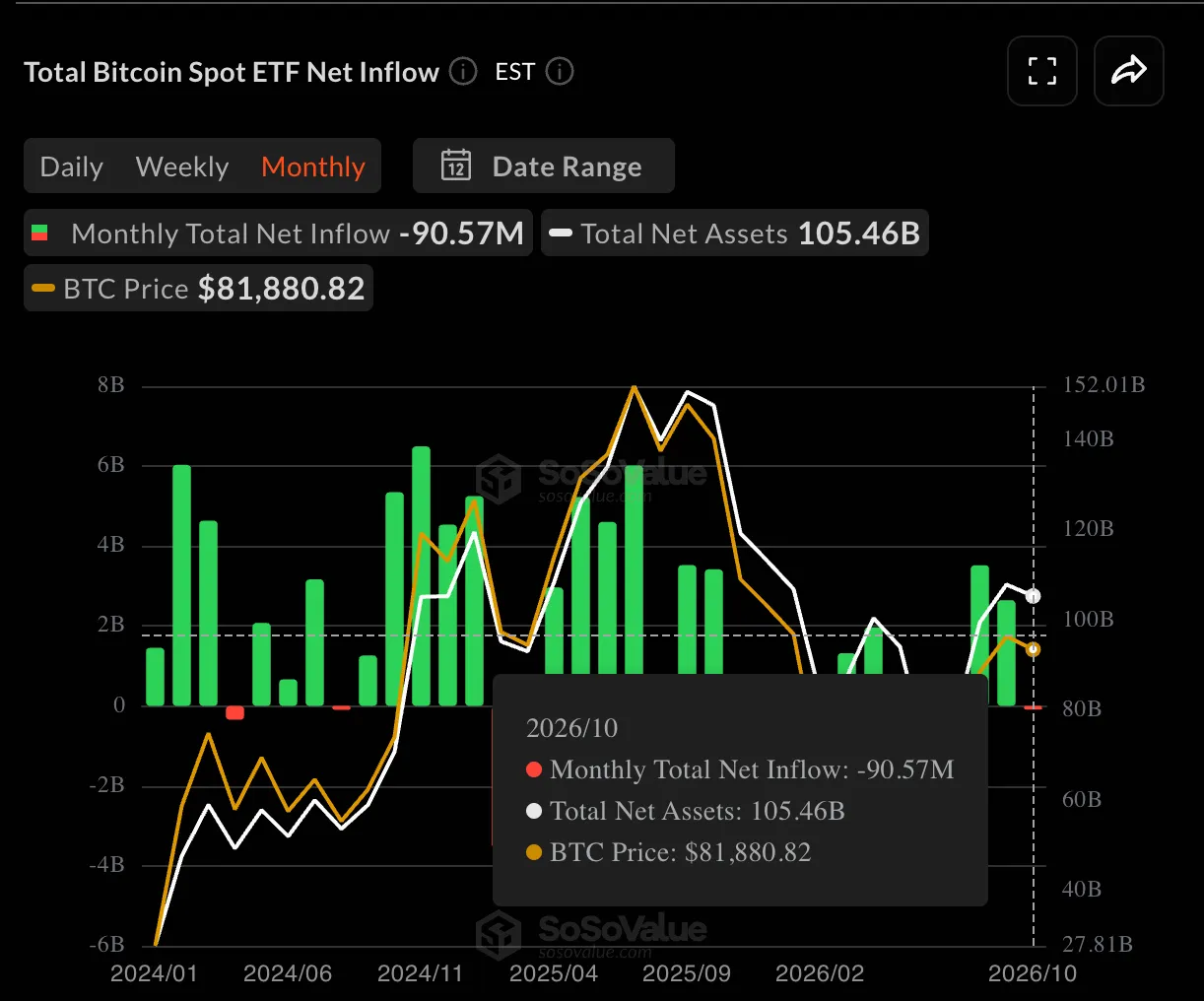1204x1001 pixels.
Task: Click the -6B left axis value
Action: tap(107, 944)
